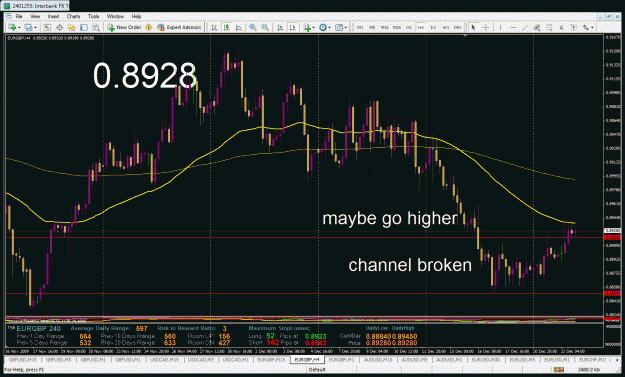The image size is (625, 377).
Task: Open the Tools menu
Action: coord(94,16)
